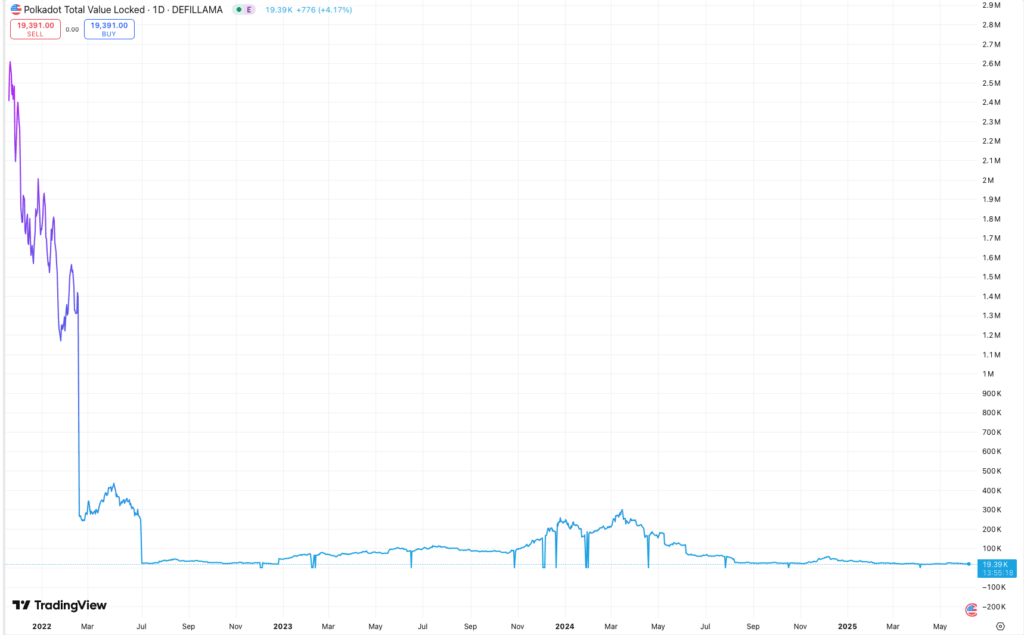
Task: Click the blue 19.39K current price label
Action: [x=997, y=568]
